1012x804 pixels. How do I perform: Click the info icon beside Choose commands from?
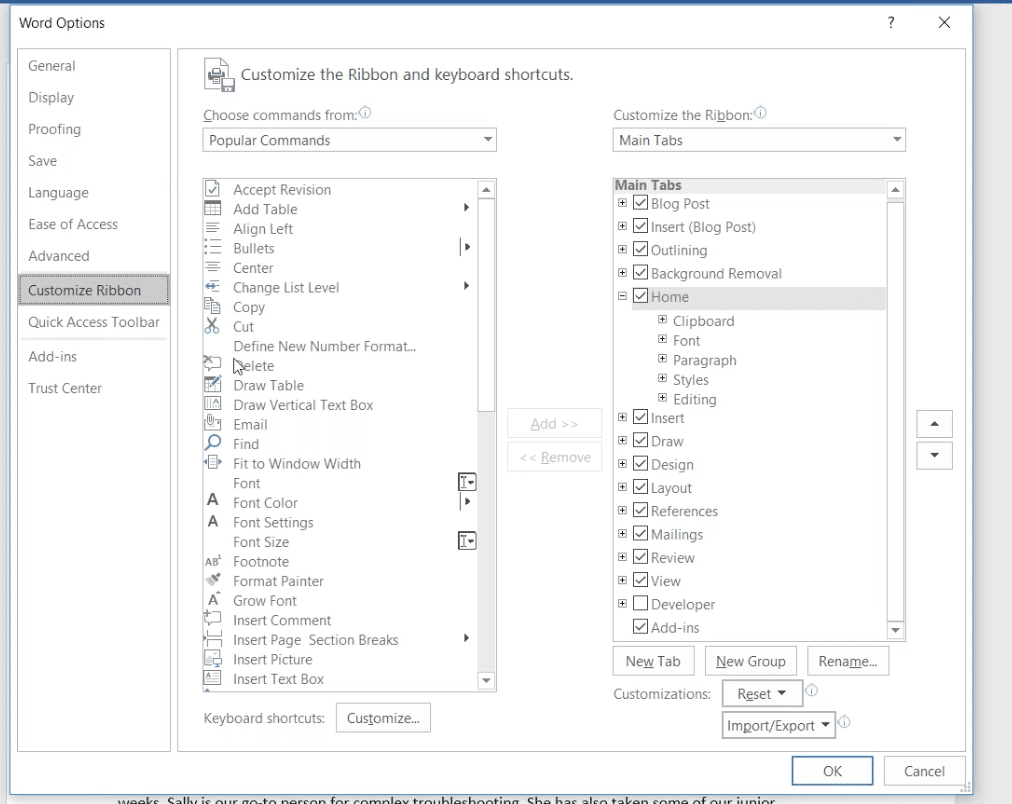(365, 113)
